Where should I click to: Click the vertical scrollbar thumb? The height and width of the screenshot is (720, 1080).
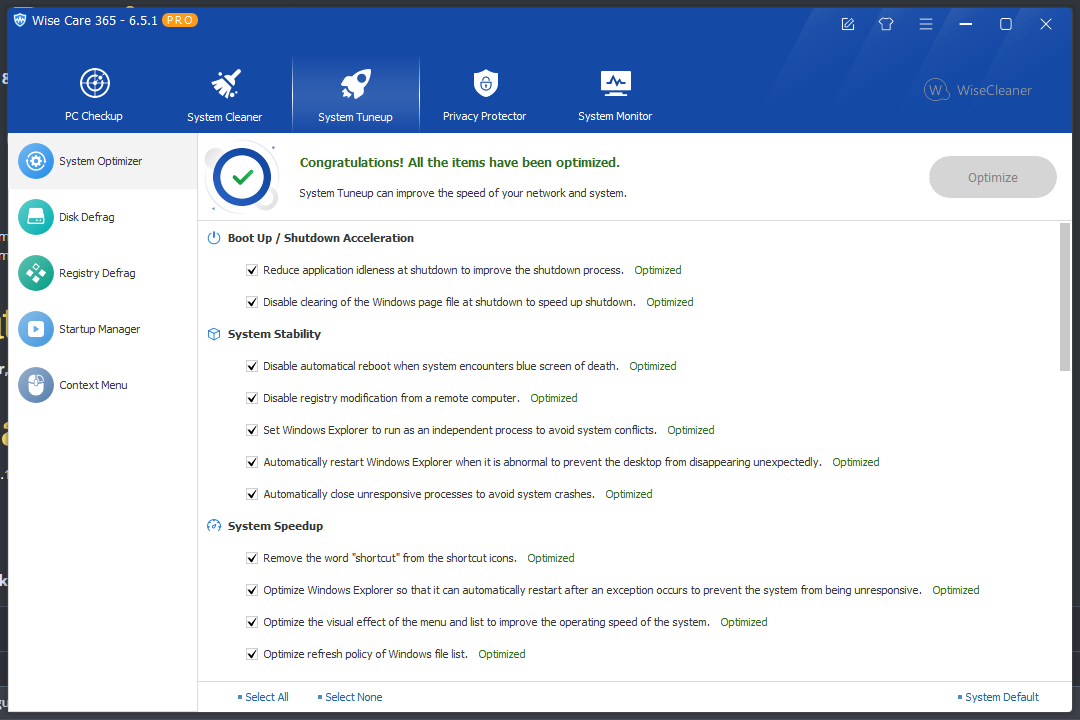1065,297
